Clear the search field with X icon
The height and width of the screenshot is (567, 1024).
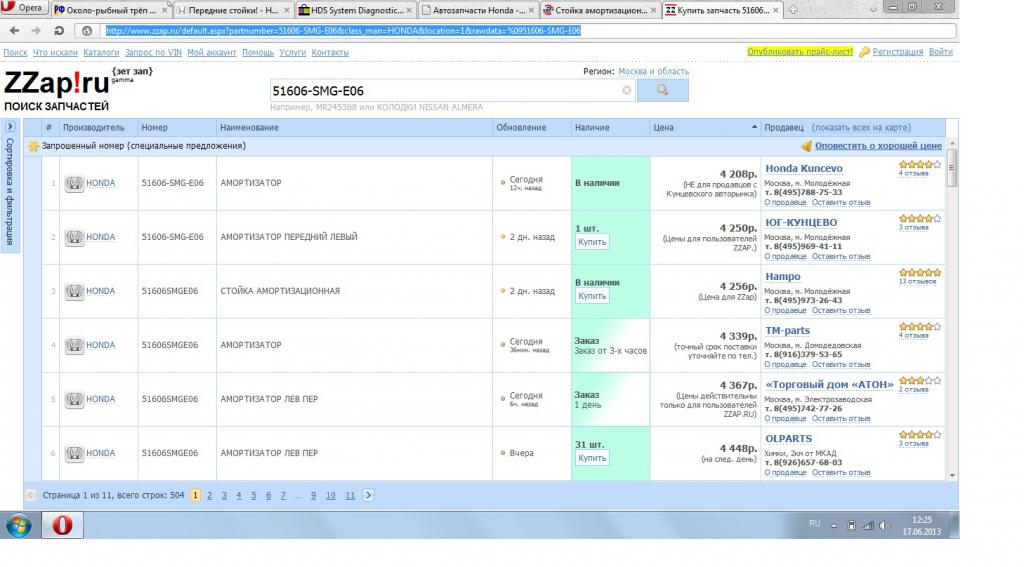pyautogui.click(x=626, y=90)
